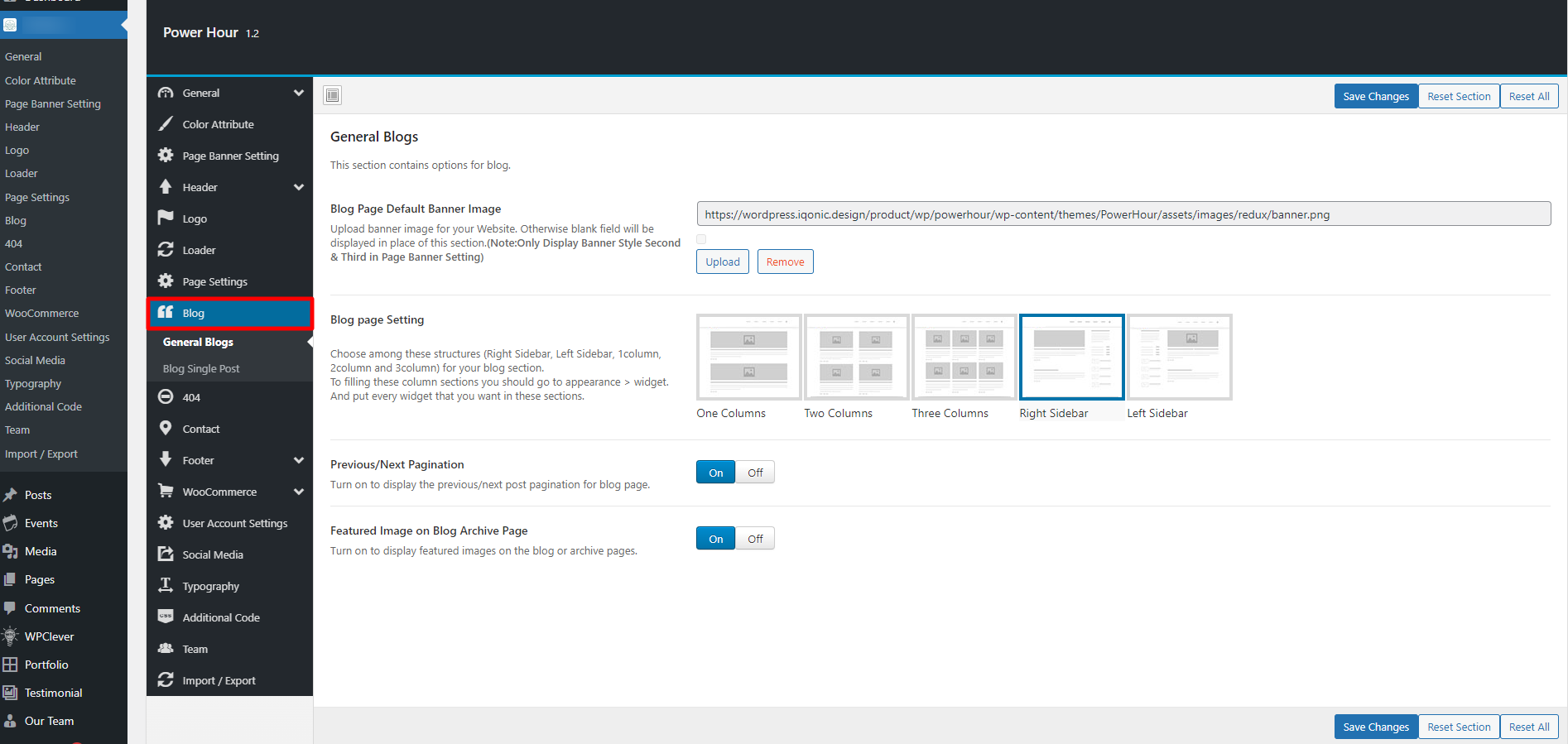Click the bottom Save Changes button

[1376, 727]
